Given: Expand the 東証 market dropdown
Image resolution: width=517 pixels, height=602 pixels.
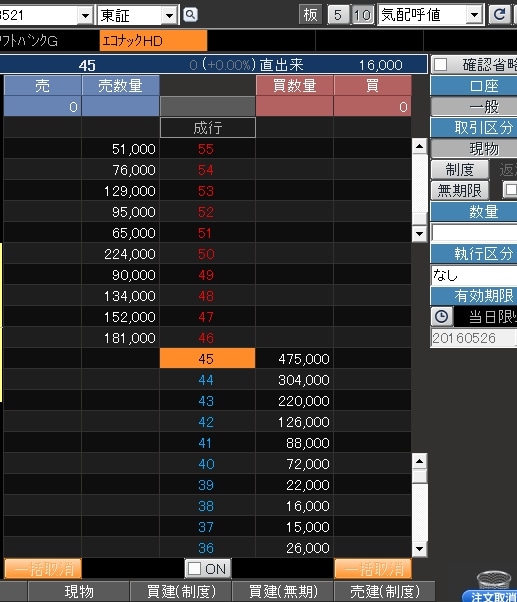Looking at the screenshot, I should (x=169, y=16).
